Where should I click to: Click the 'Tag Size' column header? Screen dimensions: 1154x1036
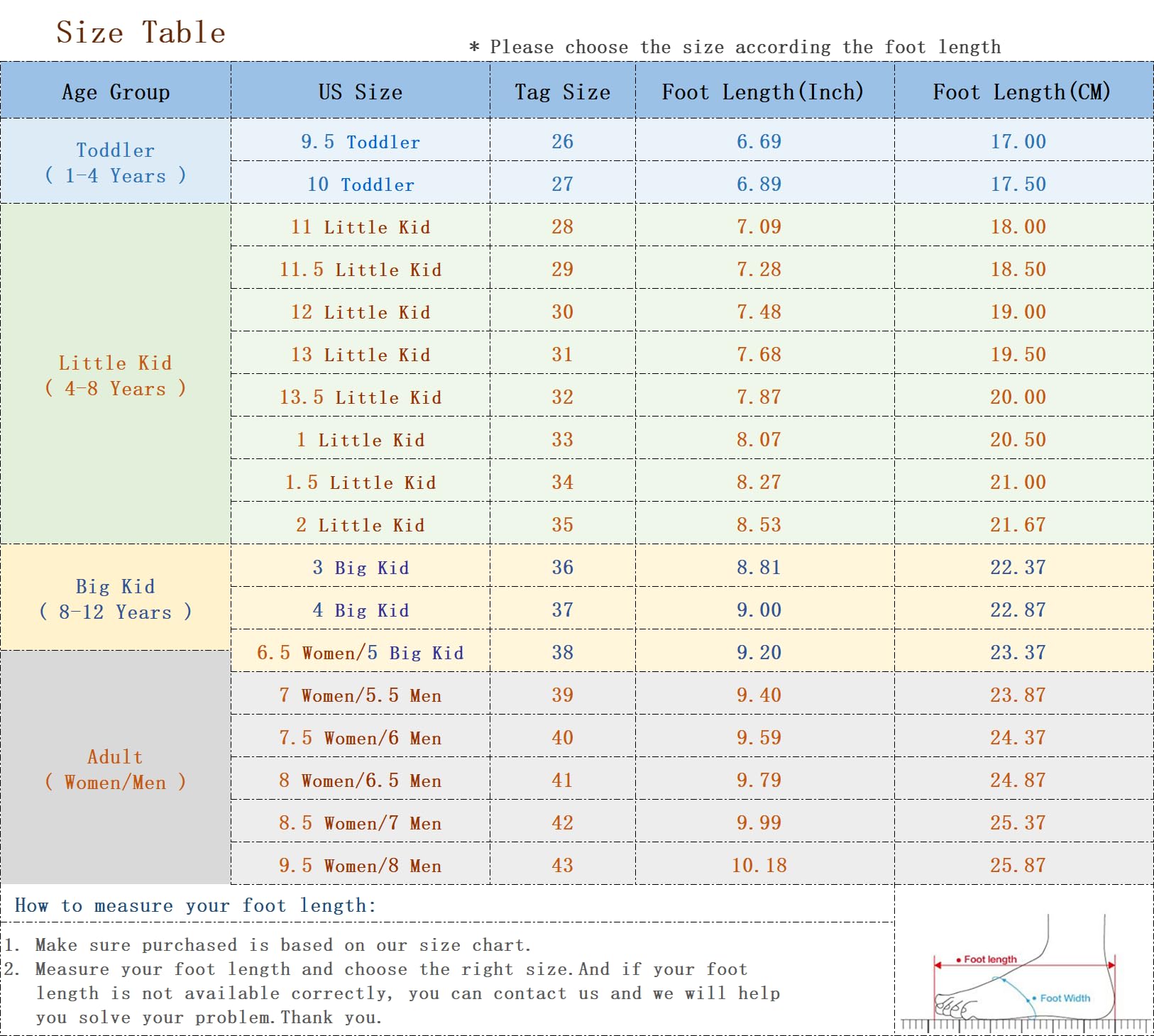562,92
